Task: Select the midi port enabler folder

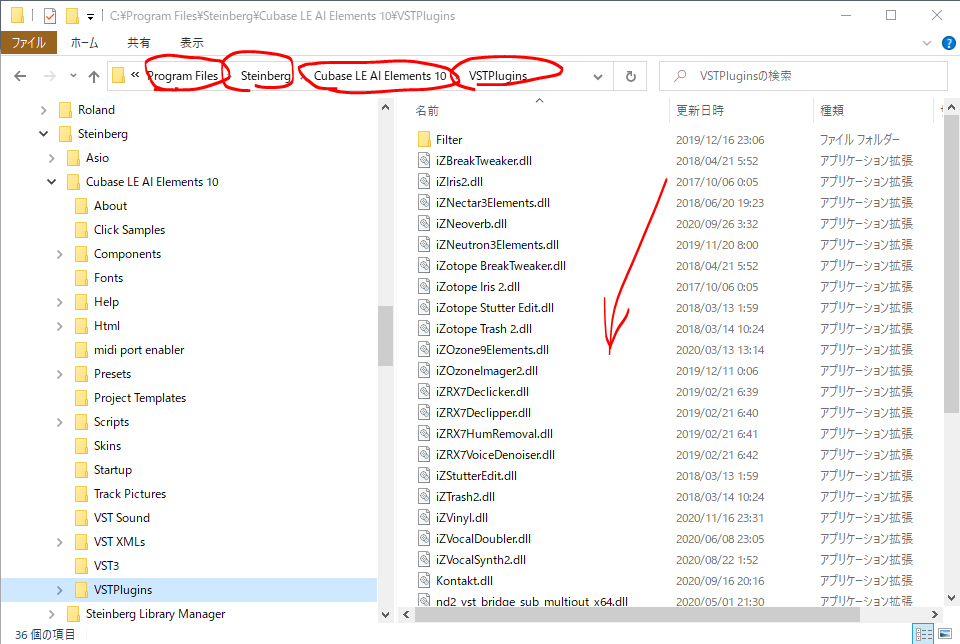Action: pos(139,350)
